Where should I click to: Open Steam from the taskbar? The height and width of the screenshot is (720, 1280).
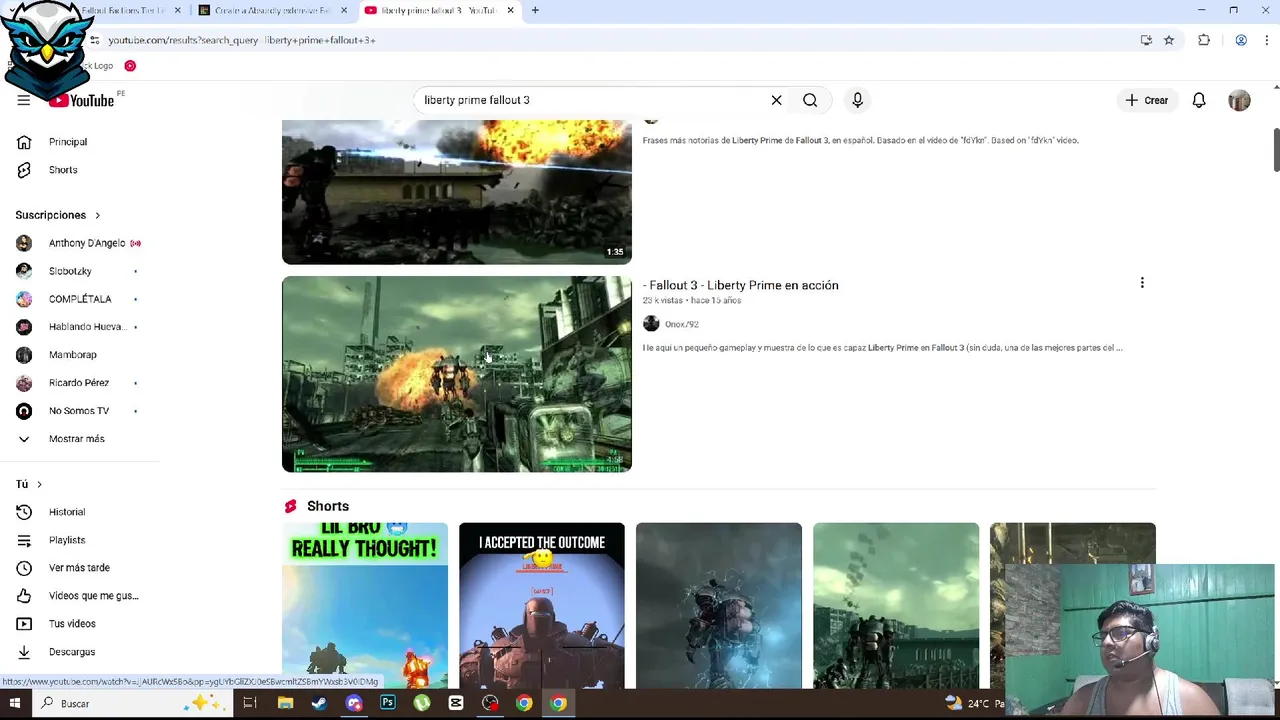[319, 704]
